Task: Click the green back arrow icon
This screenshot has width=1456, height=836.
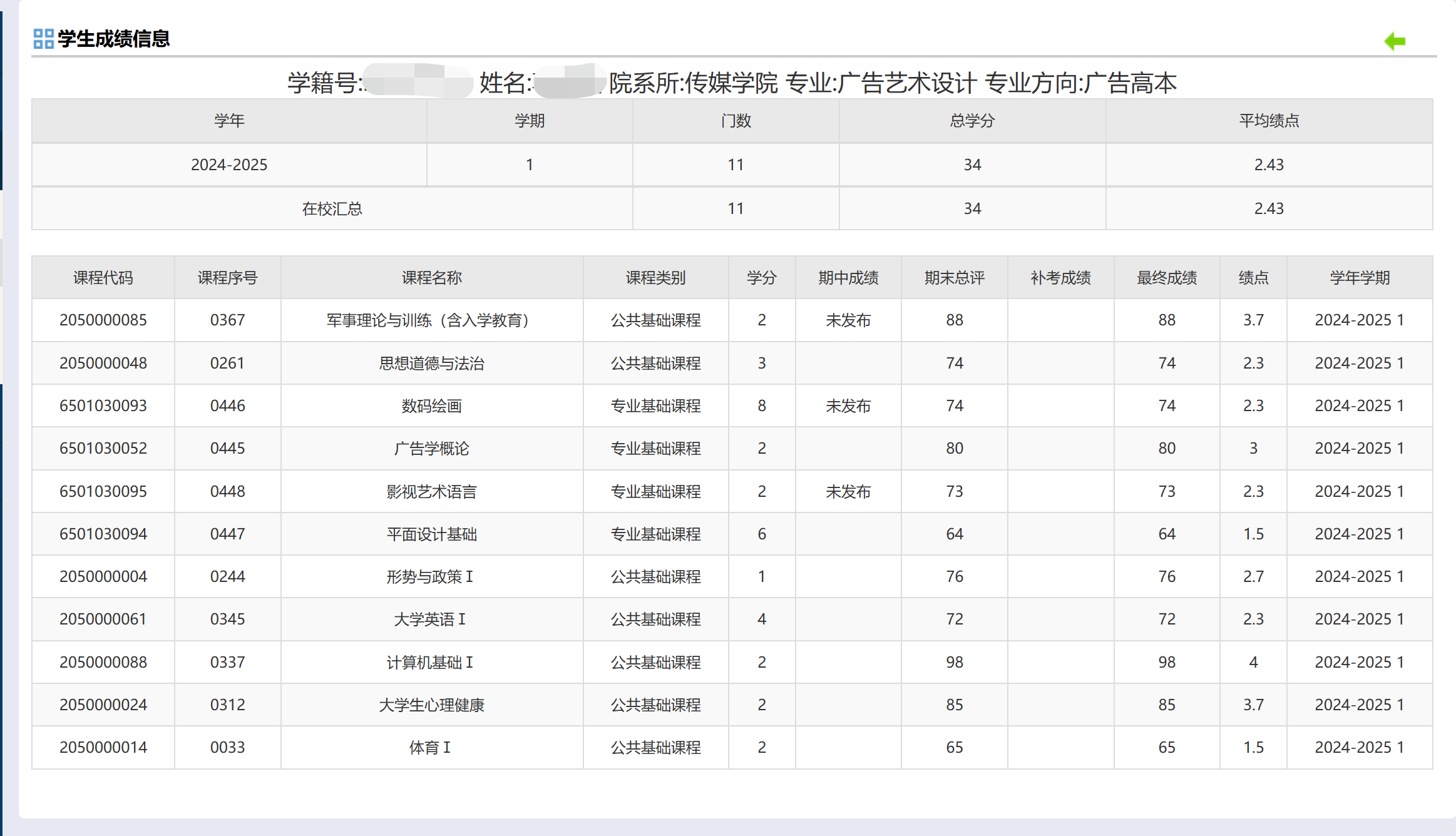Action: (x=1395, y=41)
